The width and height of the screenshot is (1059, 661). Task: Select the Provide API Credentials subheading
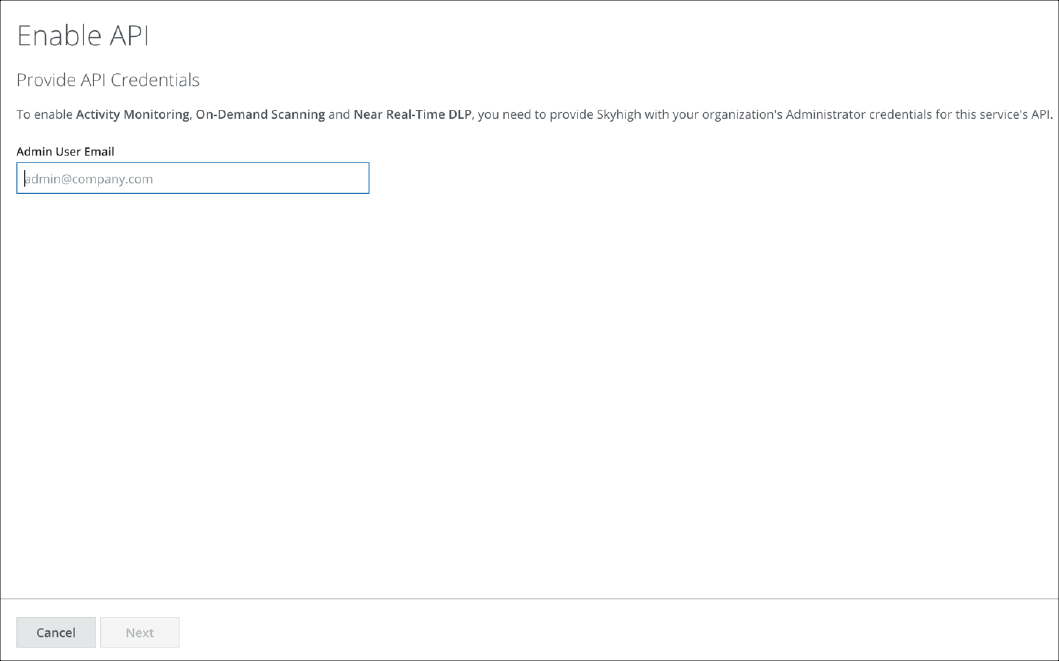click(x=108, y=80)
